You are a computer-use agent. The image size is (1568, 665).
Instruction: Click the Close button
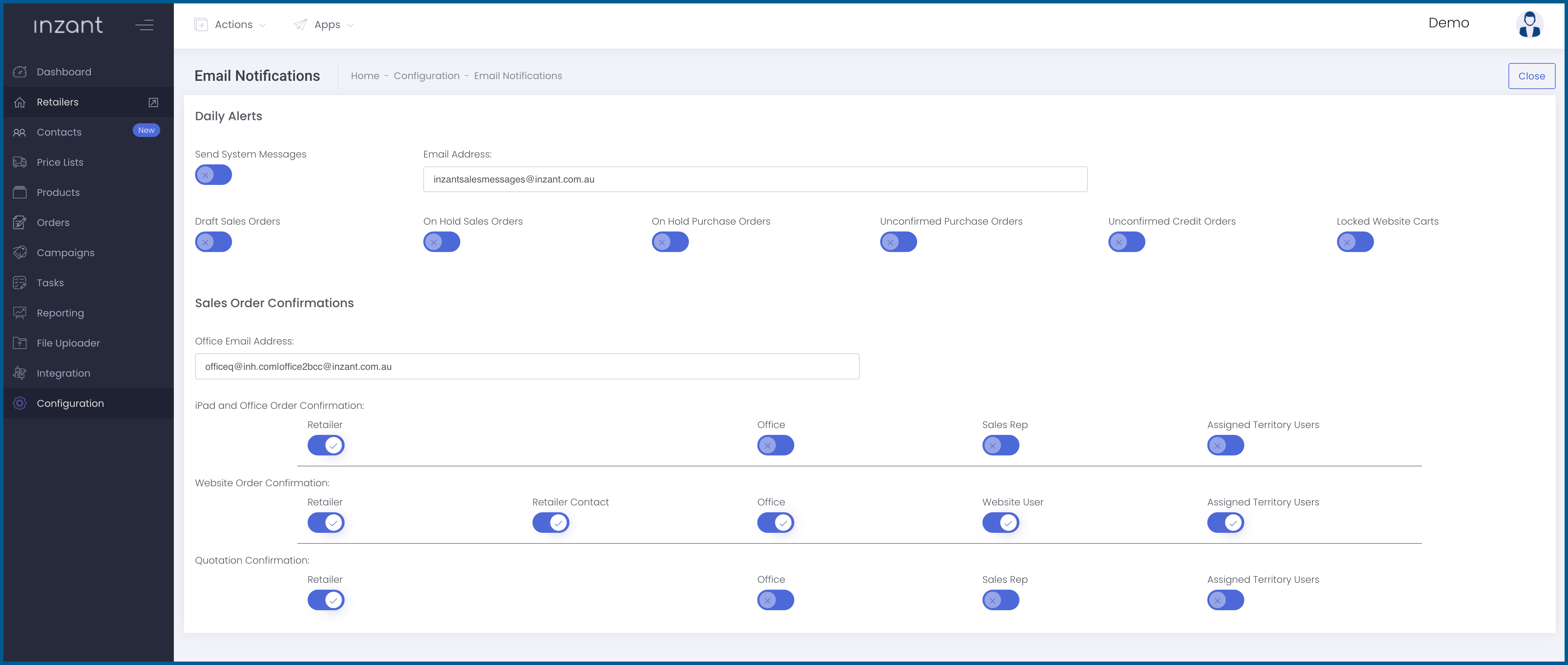tap(1531, 76)
